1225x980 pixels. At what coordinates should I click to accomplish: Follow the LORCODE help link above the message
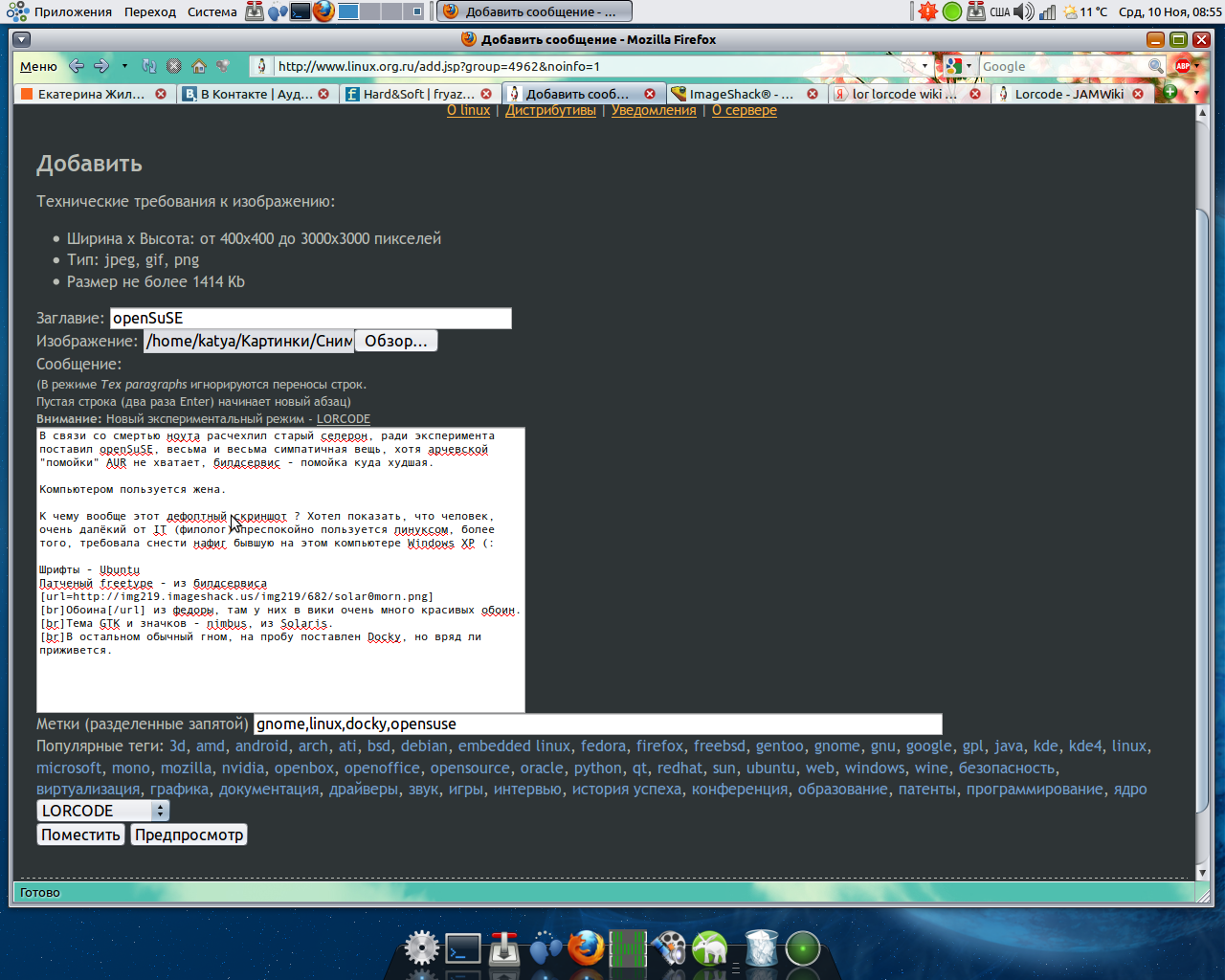point(344,419)
